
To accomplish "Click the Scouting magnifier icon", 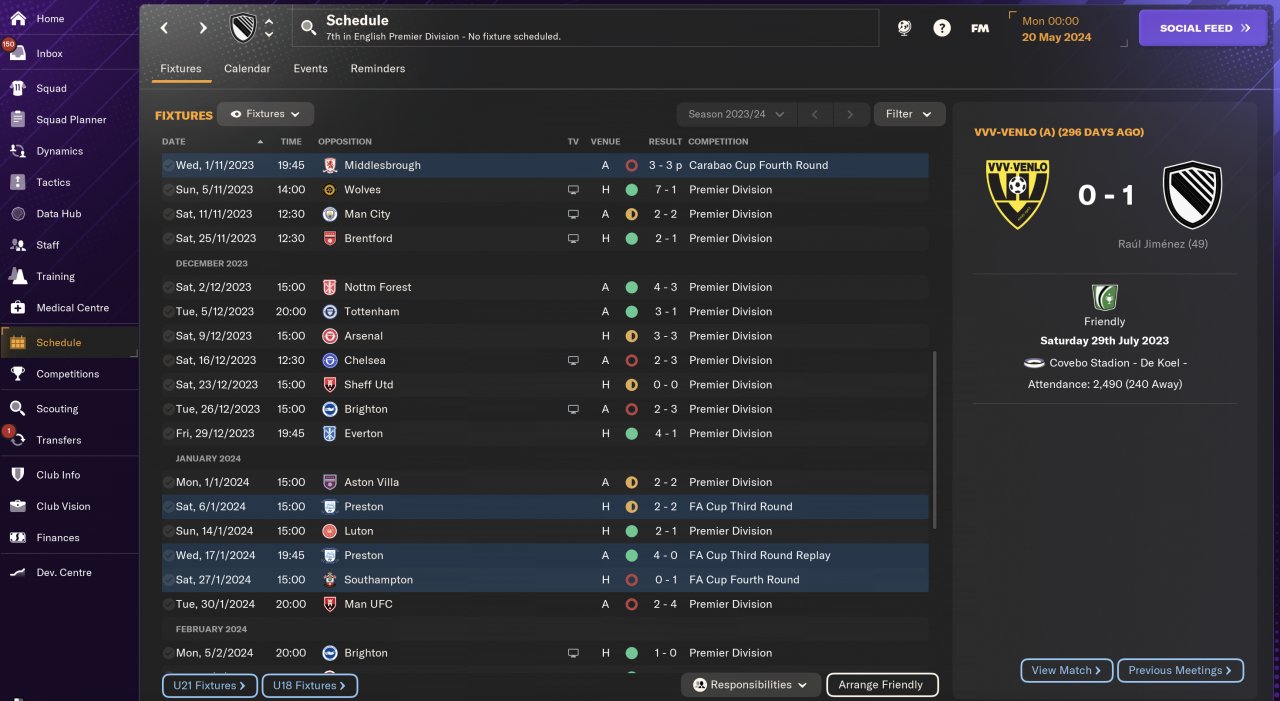I will point(17,408).
